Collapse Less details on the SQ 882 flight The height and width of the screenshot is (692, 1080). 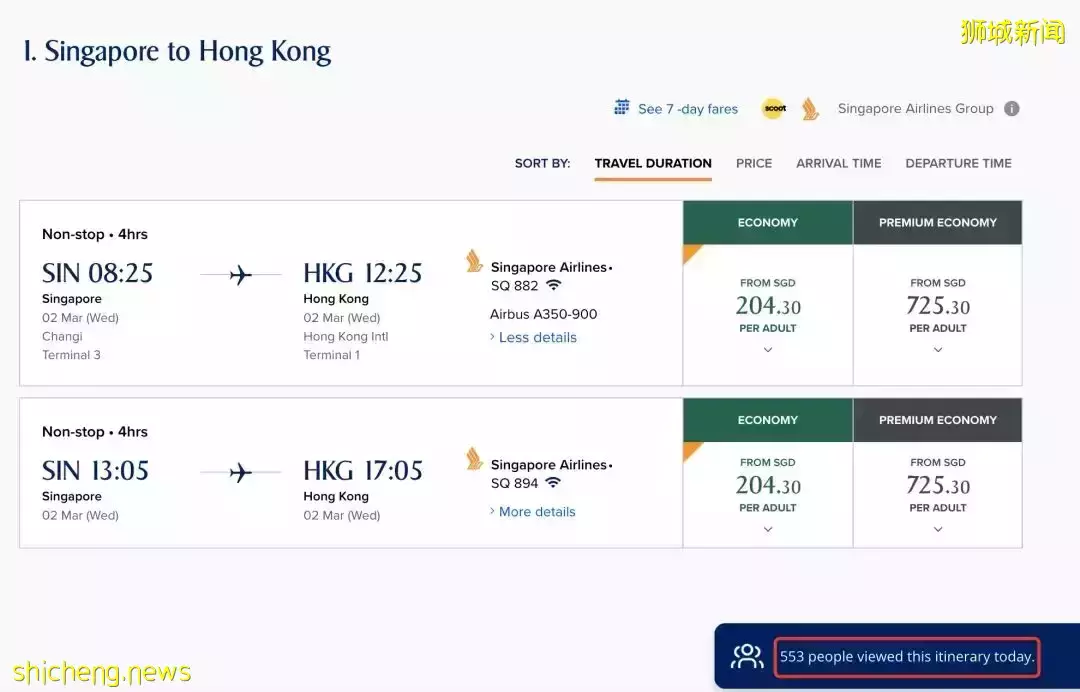(x=537, y=337)
